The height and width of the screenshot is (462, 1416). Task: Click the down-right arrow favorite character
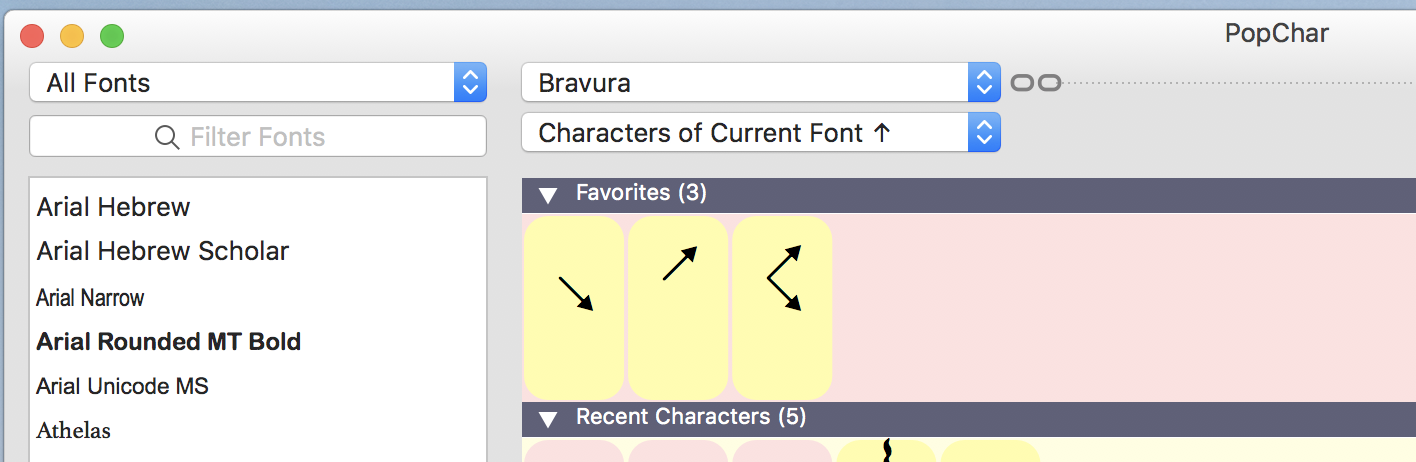pyautogui.click(x=574, y=307)
